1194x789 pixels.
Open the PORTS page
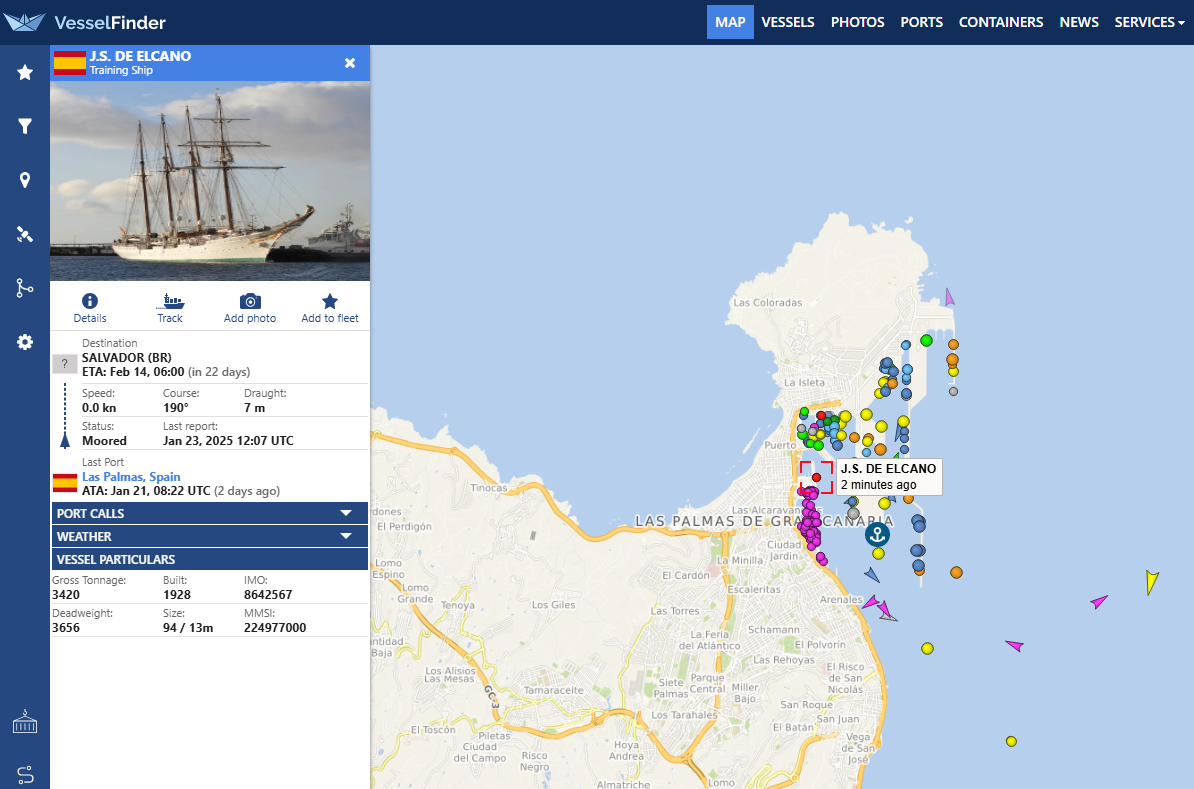[921, 22]
